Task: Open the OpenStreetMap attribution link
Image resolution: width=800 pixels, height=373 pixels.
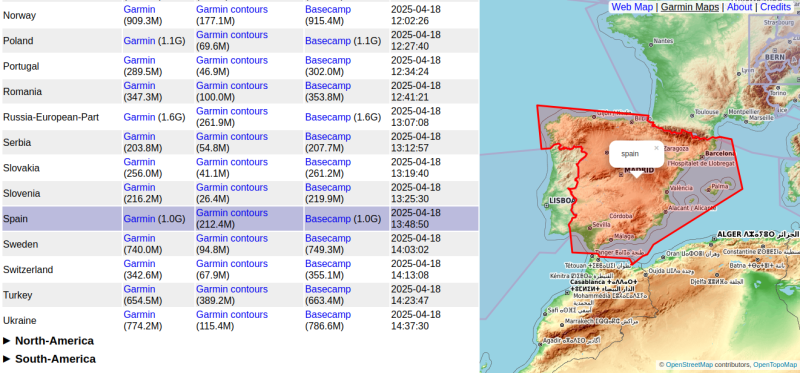Action: click(689, 365)
